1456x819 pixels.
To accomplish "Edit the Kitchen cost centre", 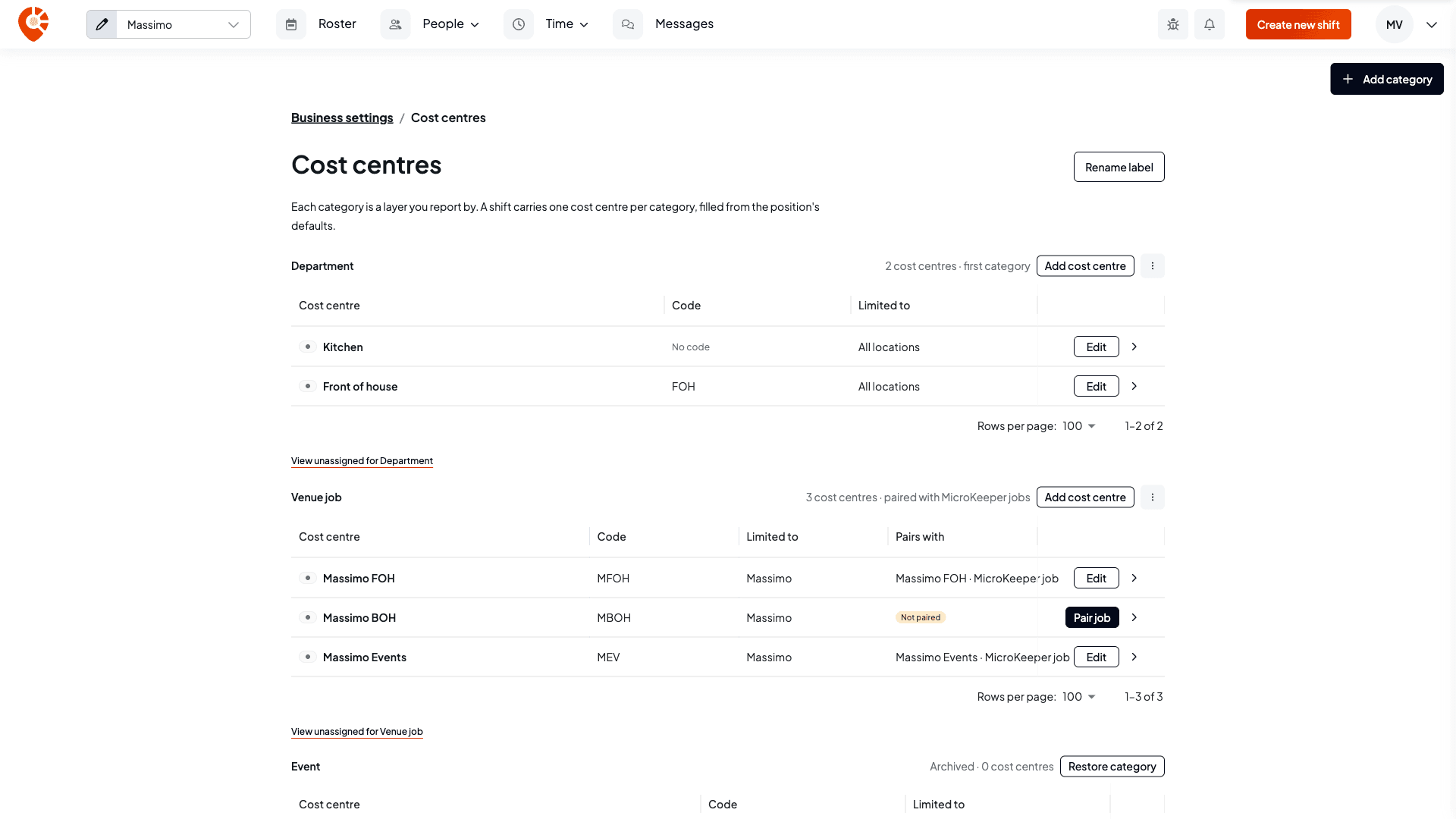I will coord(1097,347).
